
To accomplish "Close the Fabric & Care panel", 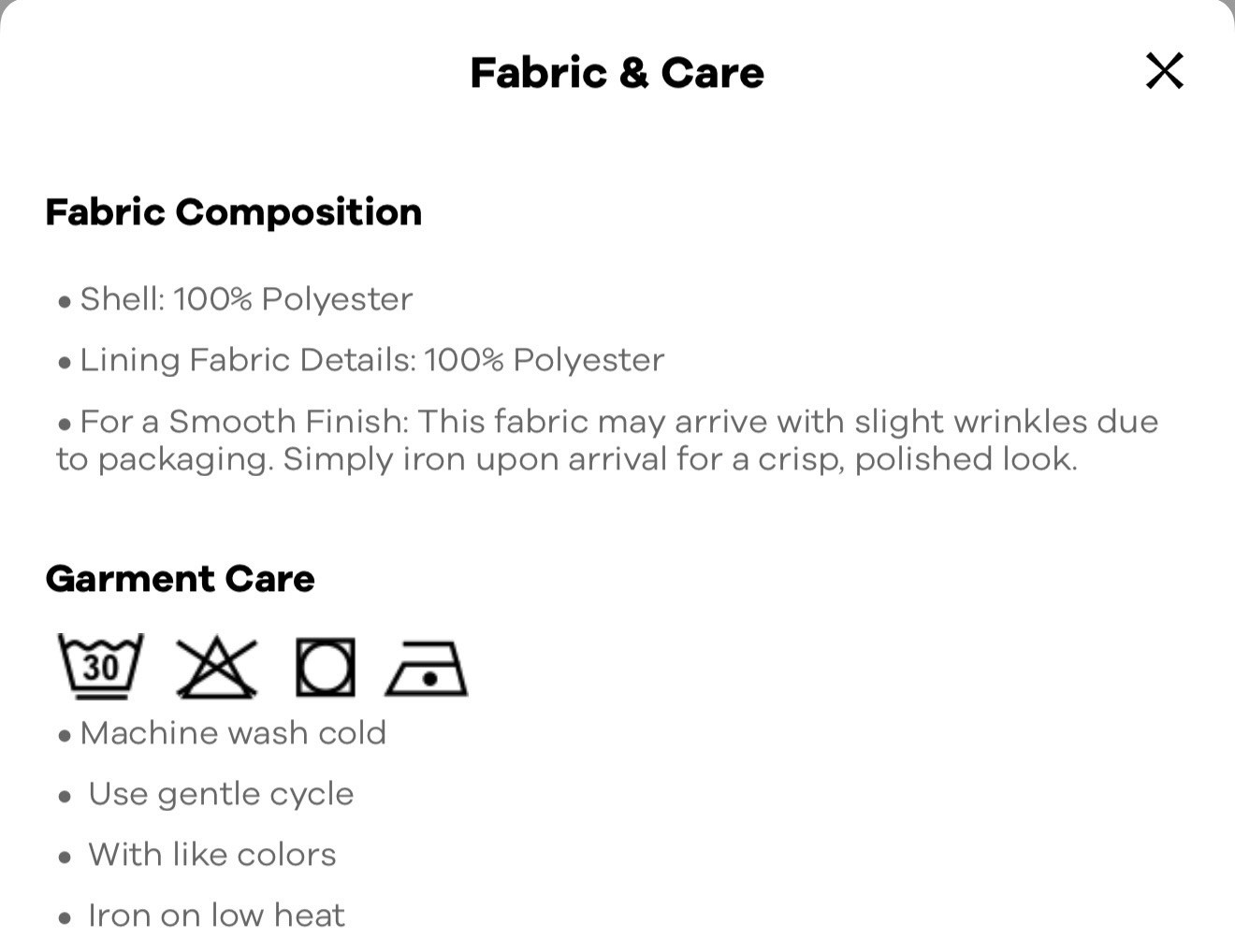I will [x=1165, y=71].
